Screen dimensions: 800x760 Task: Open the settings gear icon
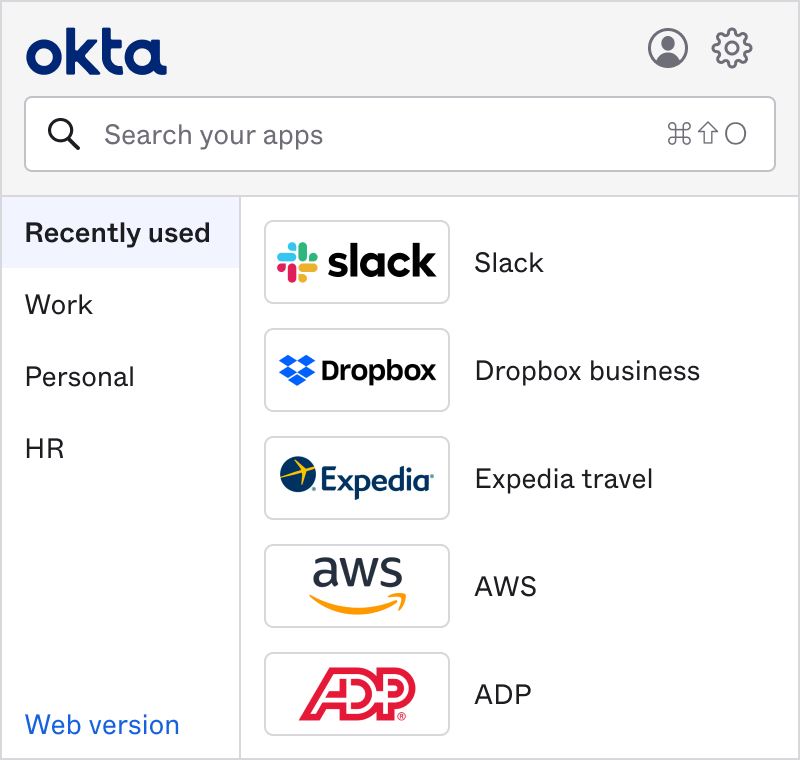tap(732, 48)
